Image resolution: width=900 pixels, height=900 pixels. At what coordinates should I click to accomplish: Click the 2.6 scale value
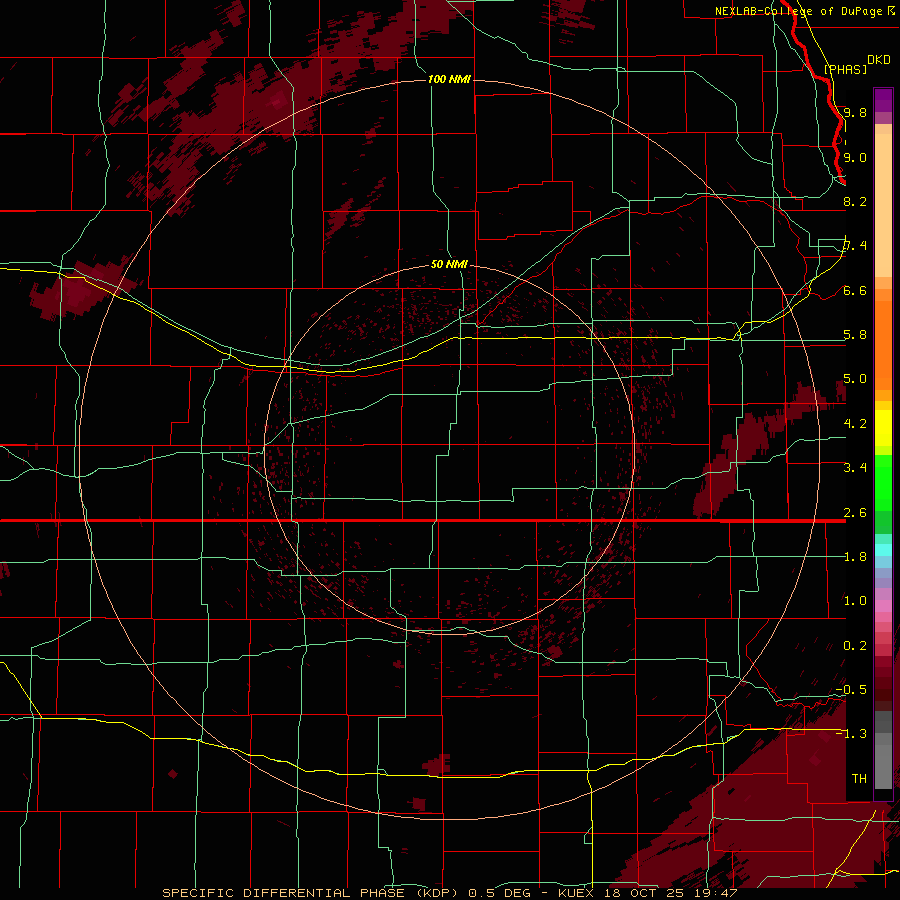pyautogui.click(x=855, y=513)
